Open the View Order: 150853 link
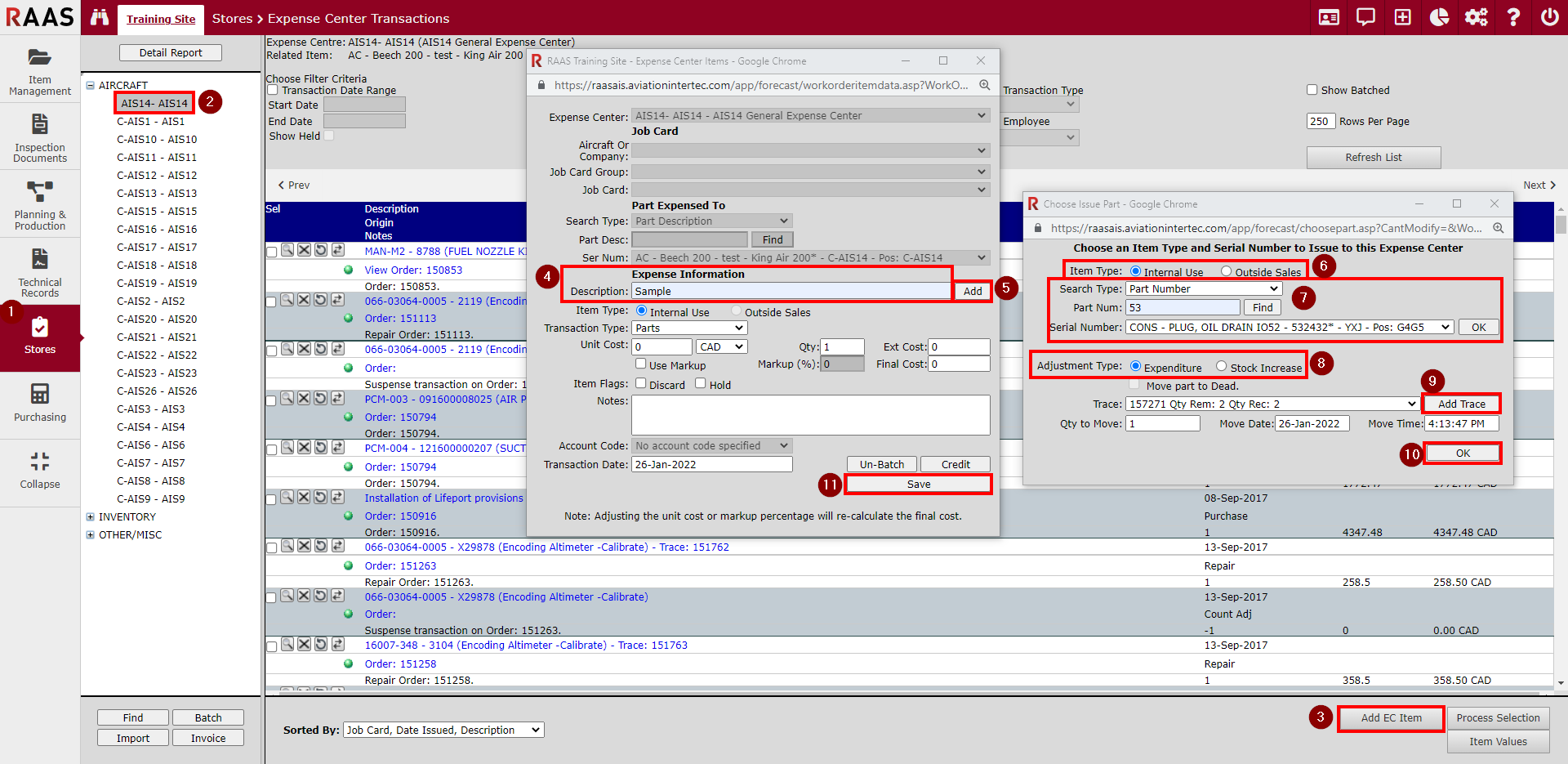The width and height of the screenshot is (1568, 764). tap(413, 270)
